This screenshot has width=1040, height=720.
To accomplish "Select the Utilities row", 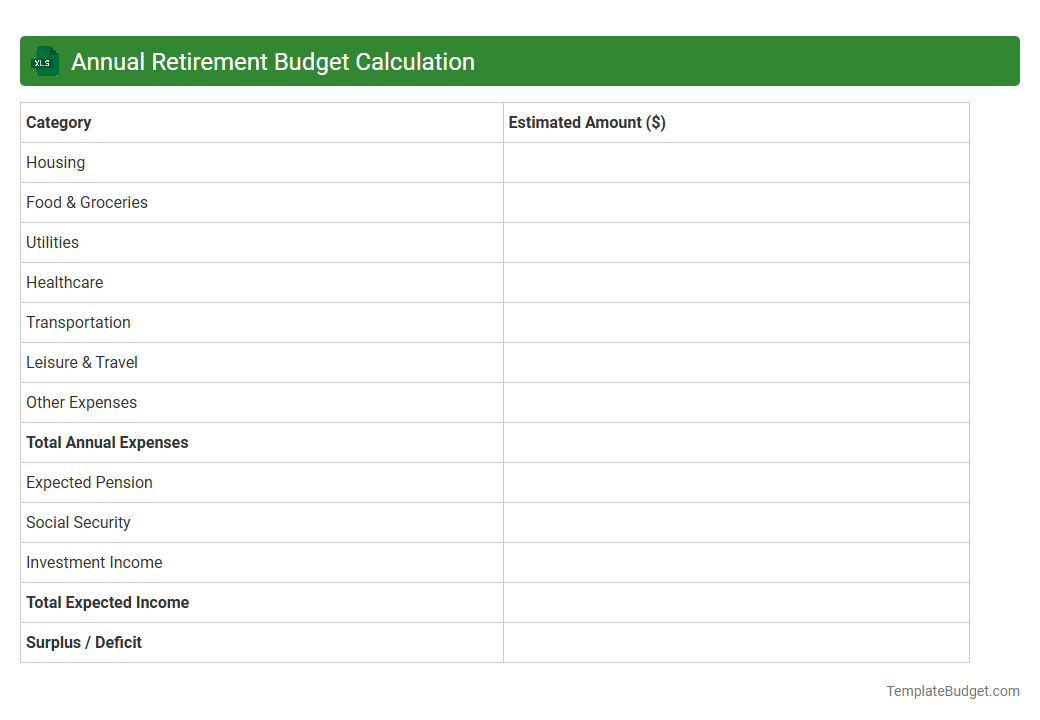I will pos(52,242).
